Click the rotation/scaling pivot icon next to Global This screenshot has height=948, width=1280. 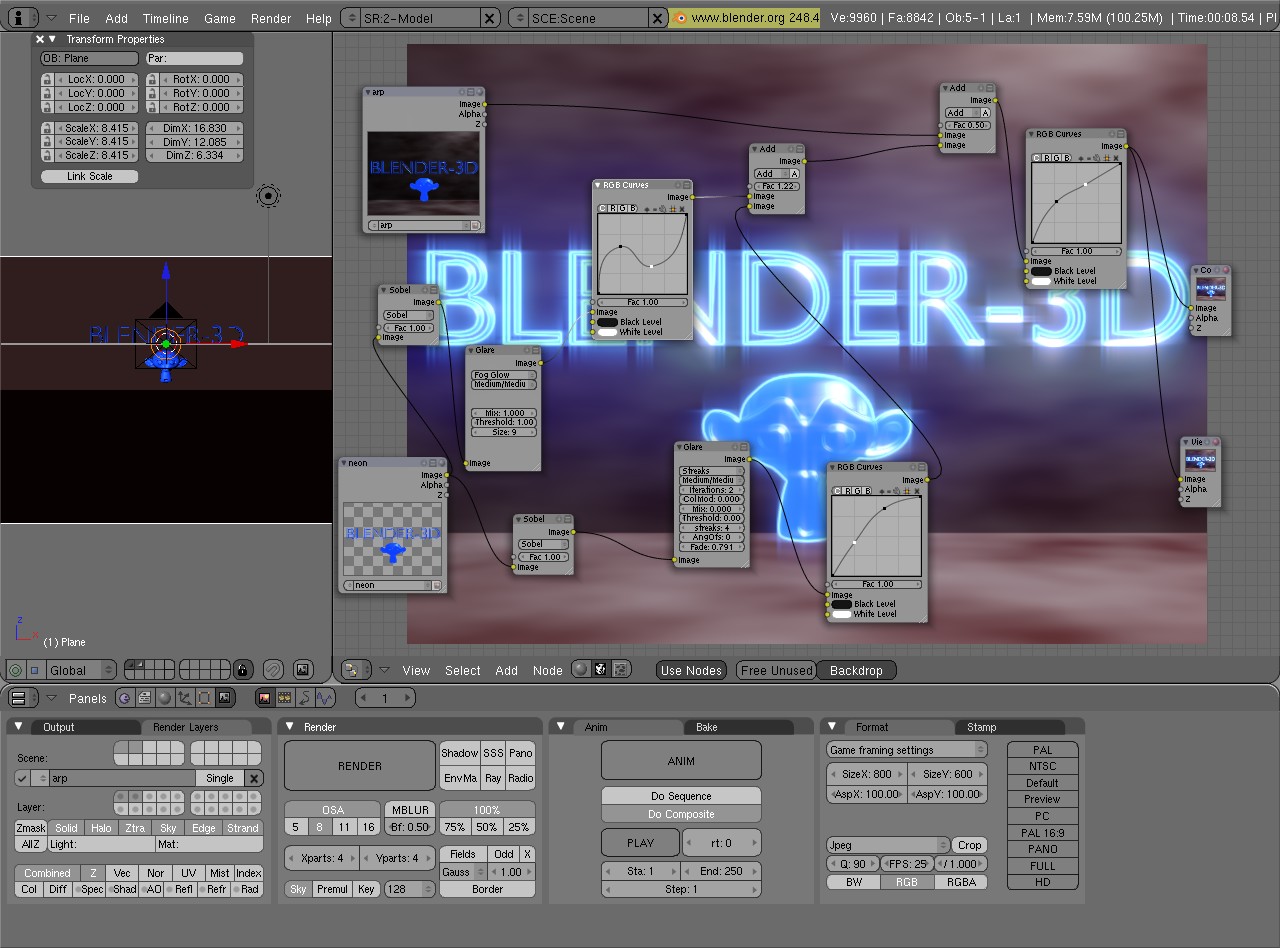[x=15, y=669]
